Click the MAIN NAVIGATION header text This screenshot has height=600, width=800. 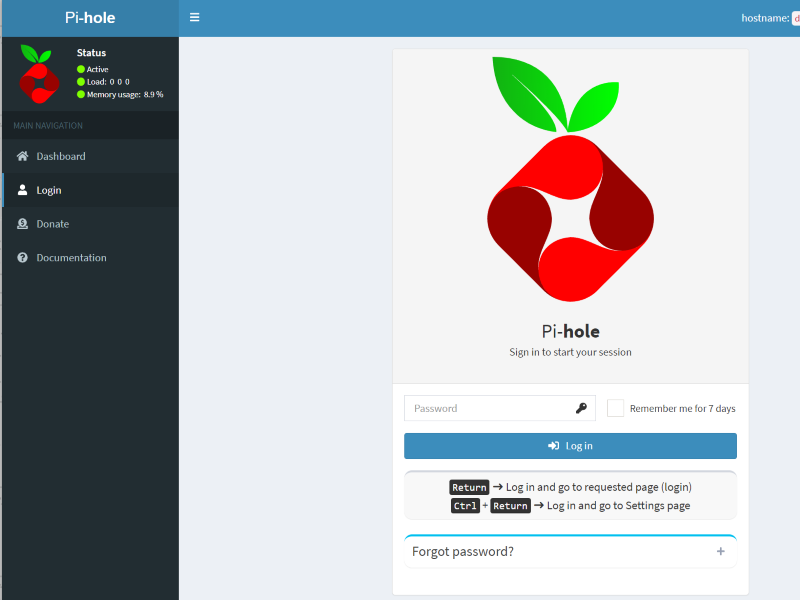pyautogui.click(x=48, y=126)
